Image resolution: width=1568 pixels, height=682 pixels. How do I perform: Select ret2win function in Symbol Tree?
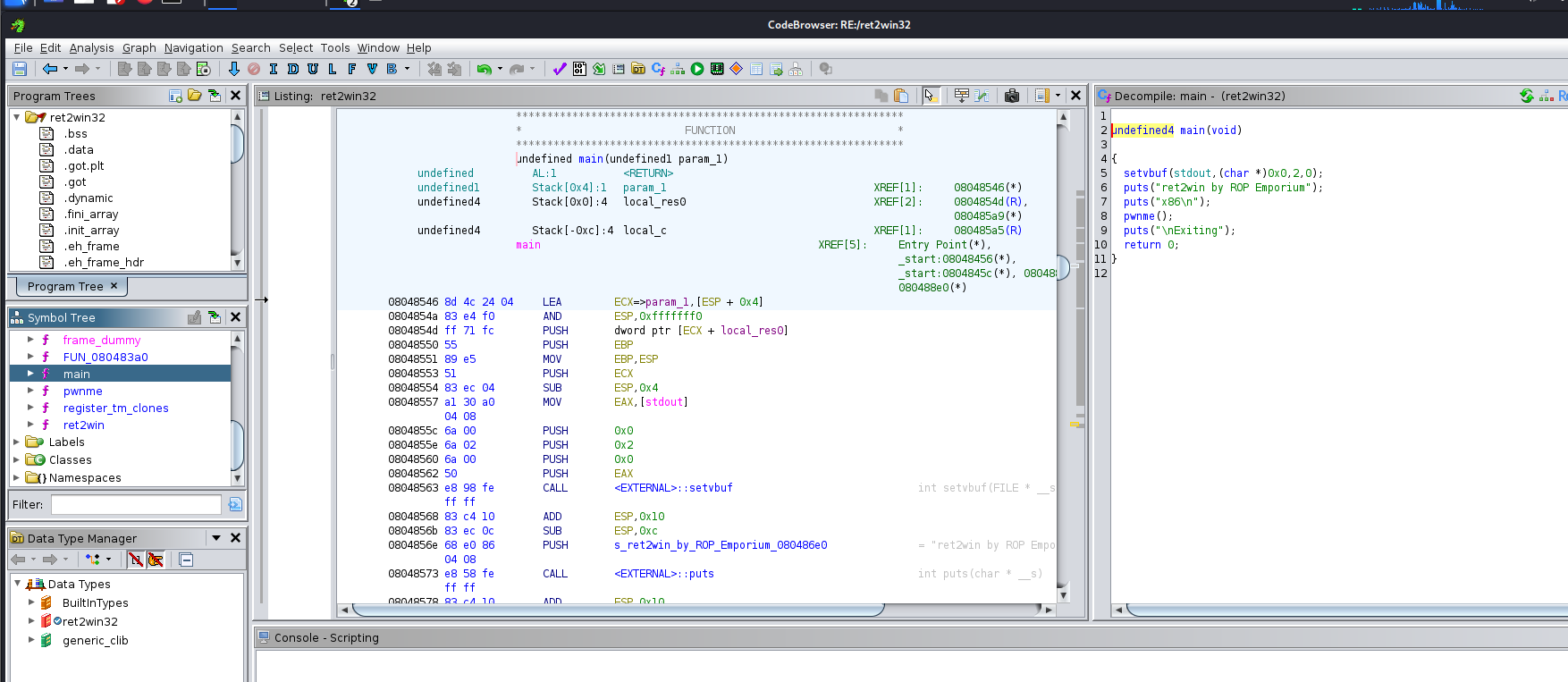[83, 425]
